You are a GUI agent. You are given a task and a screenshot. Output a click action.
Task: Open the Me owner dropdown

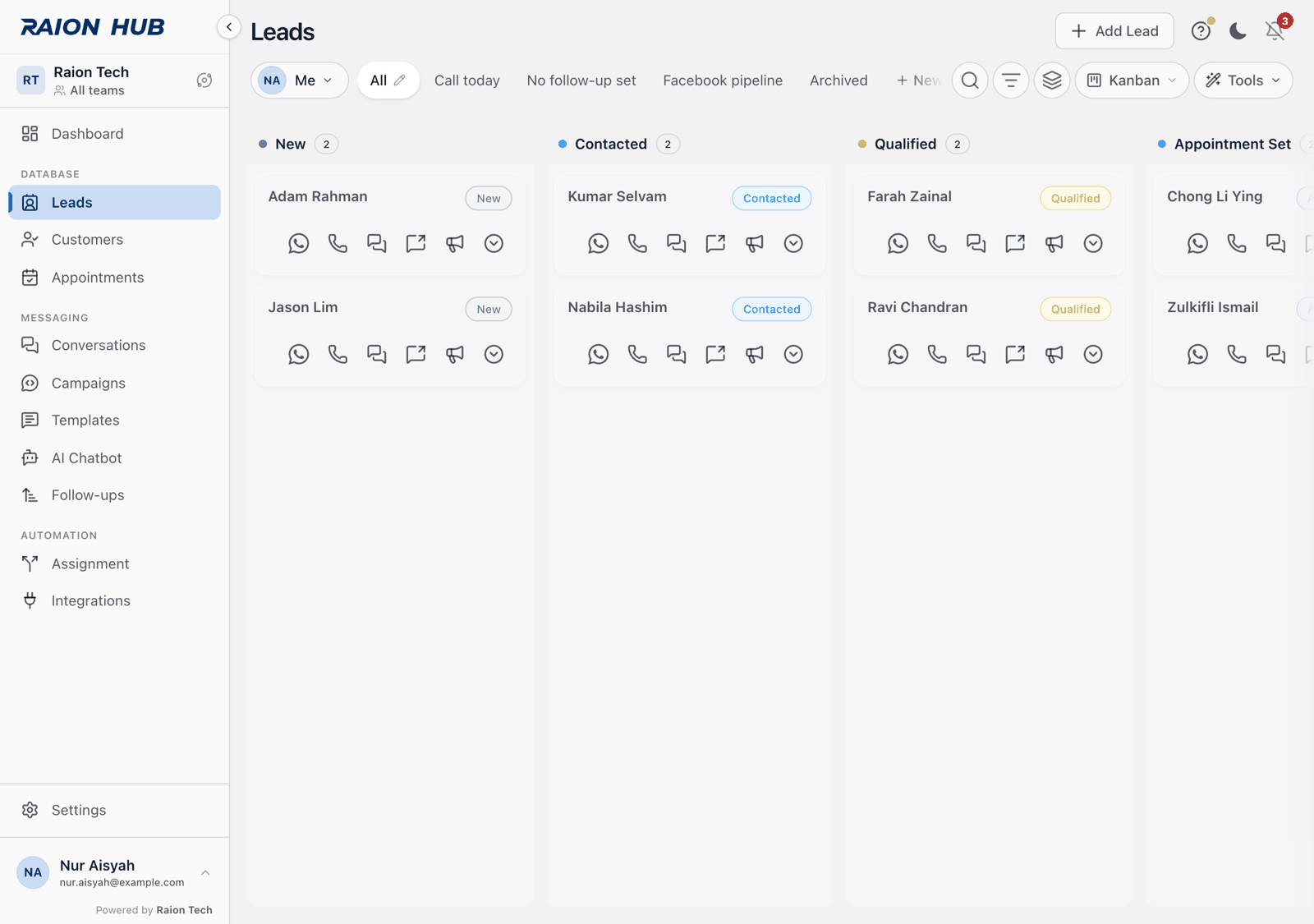pyautogui.click(x=300, y=80)
